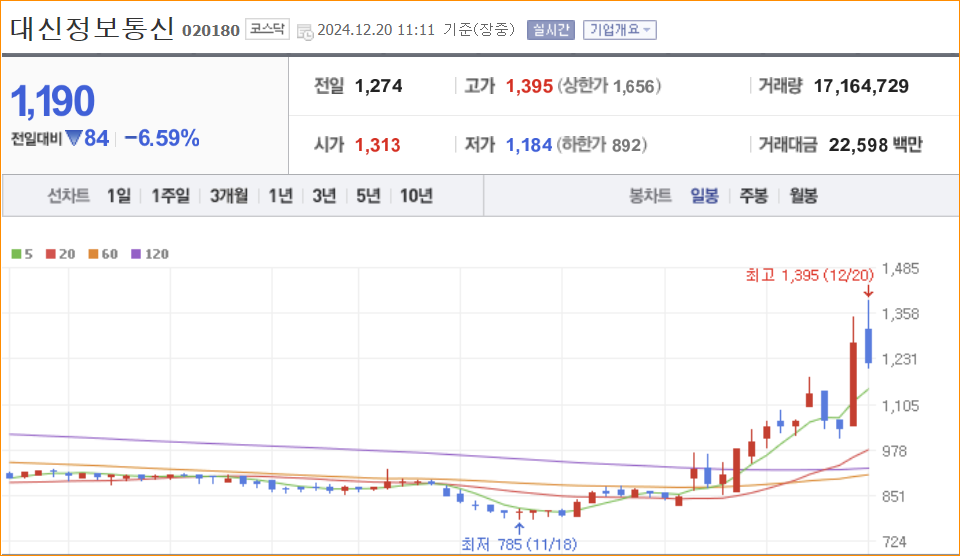Click the current price 1,190
Viewport: 960px width, 556px height.
53,101
